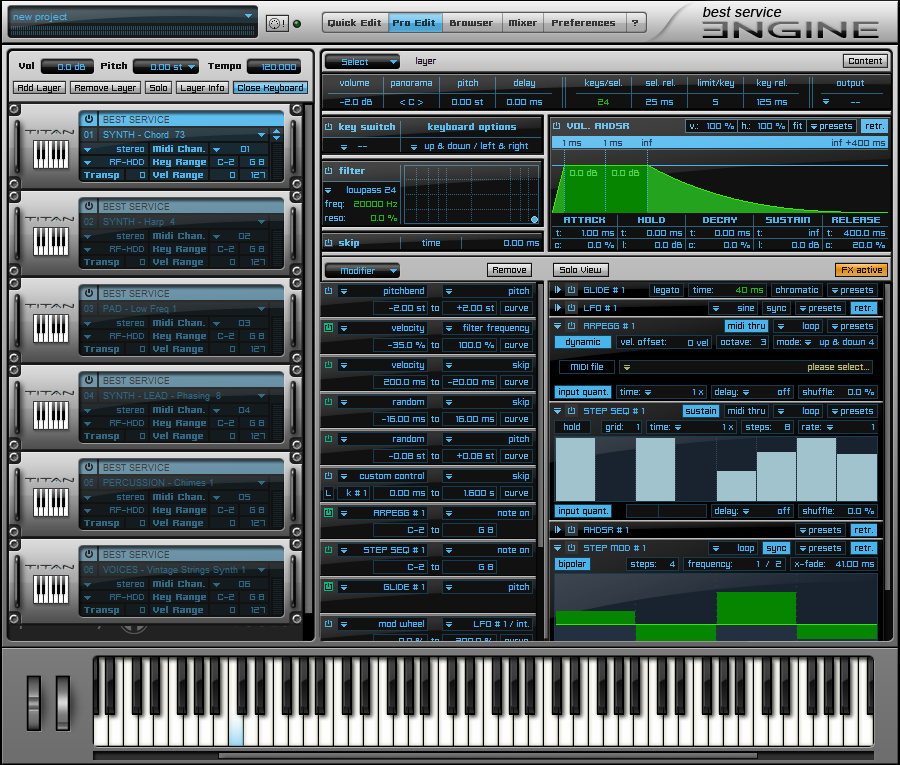Click Close Keyboard button
Viewport: 900px width, 765px height.
(270, 88)
